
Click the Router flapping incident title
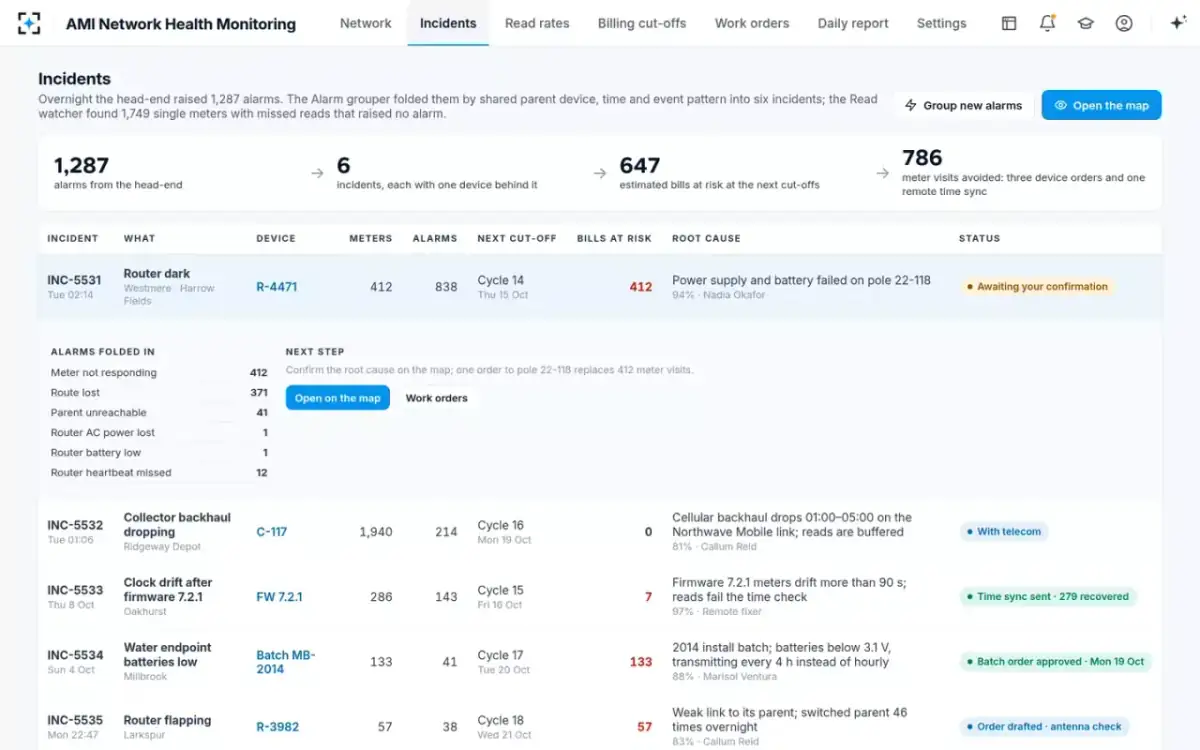coord(167,720)
